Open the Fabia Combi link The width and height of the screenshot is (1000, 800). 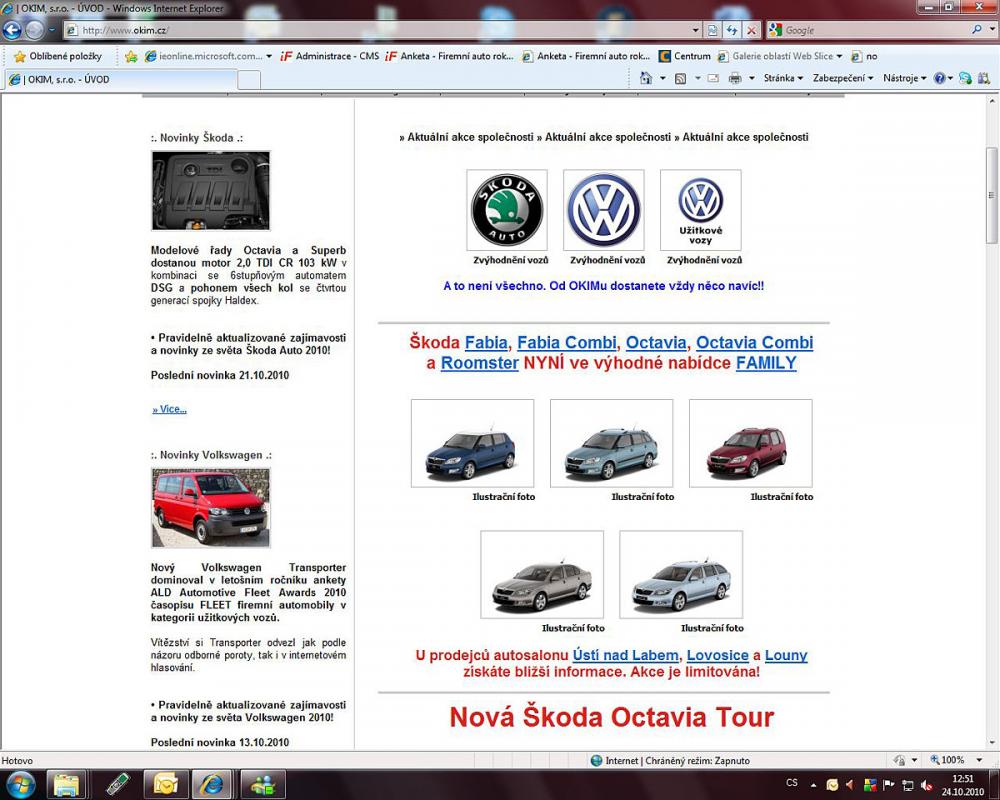[x=566, y=343]
